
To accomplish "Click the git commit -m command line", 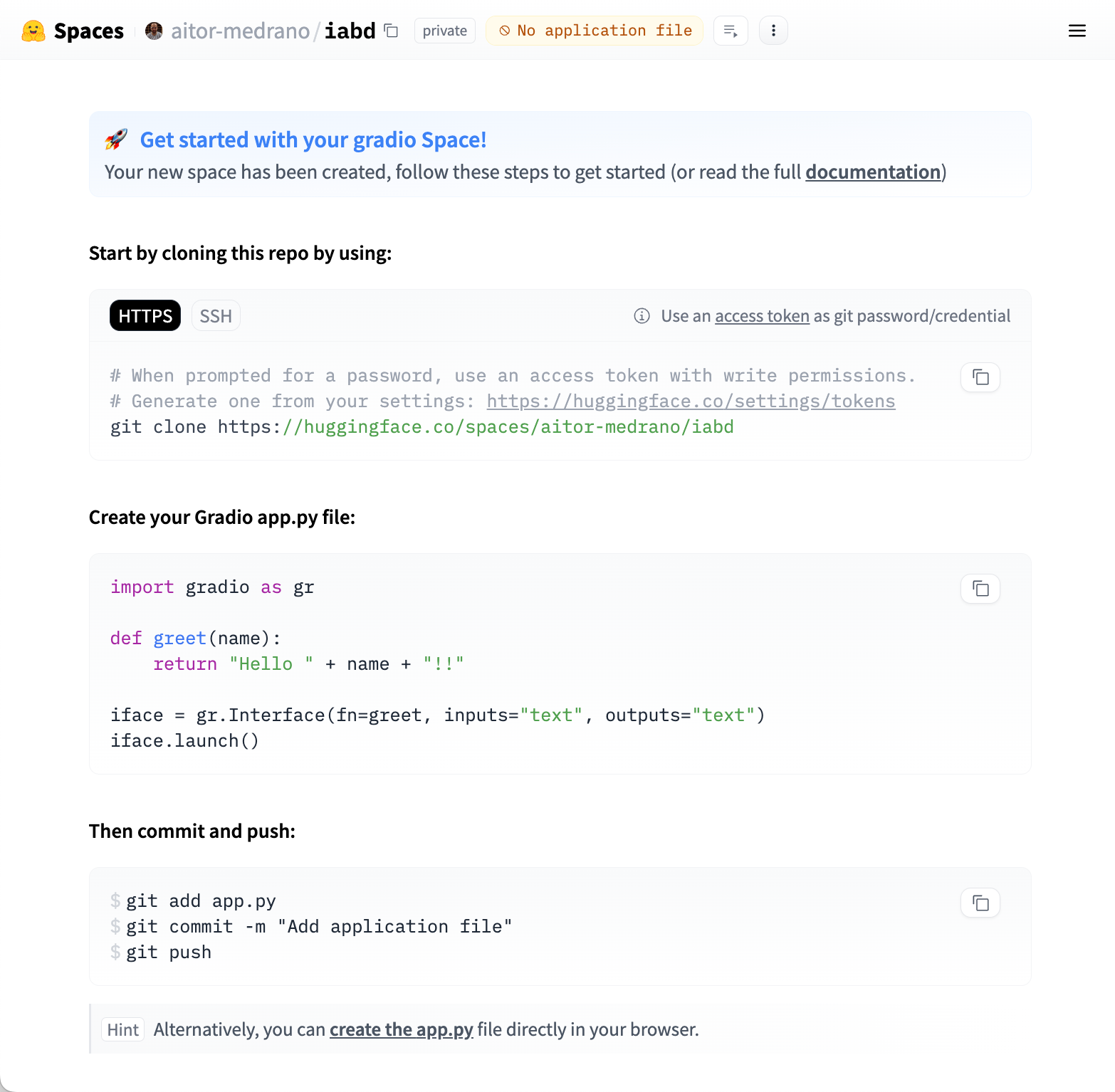I will click(319, 927).
